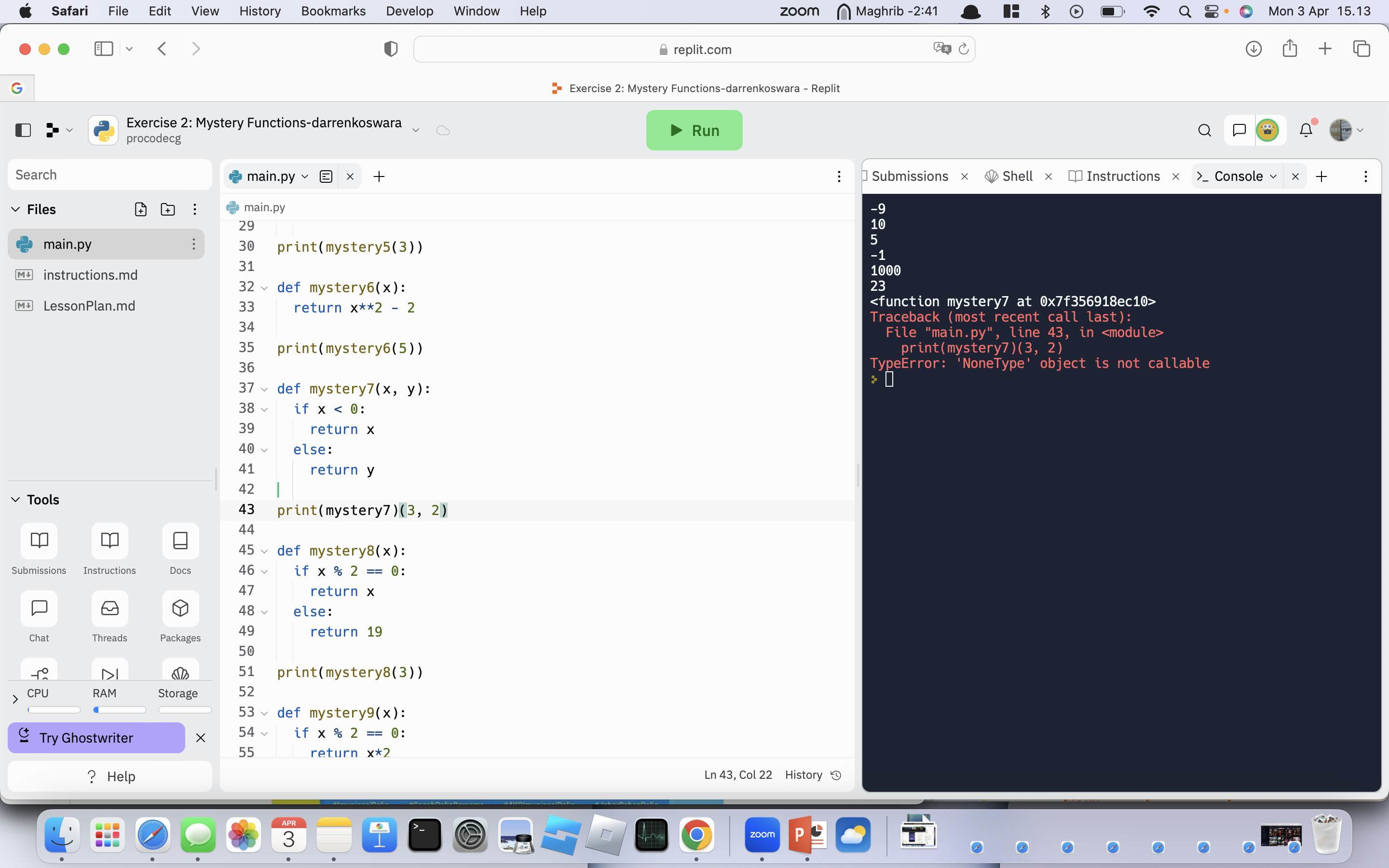Open the Replit search magnifier

pyautogui.click(x=1205, y=130)
